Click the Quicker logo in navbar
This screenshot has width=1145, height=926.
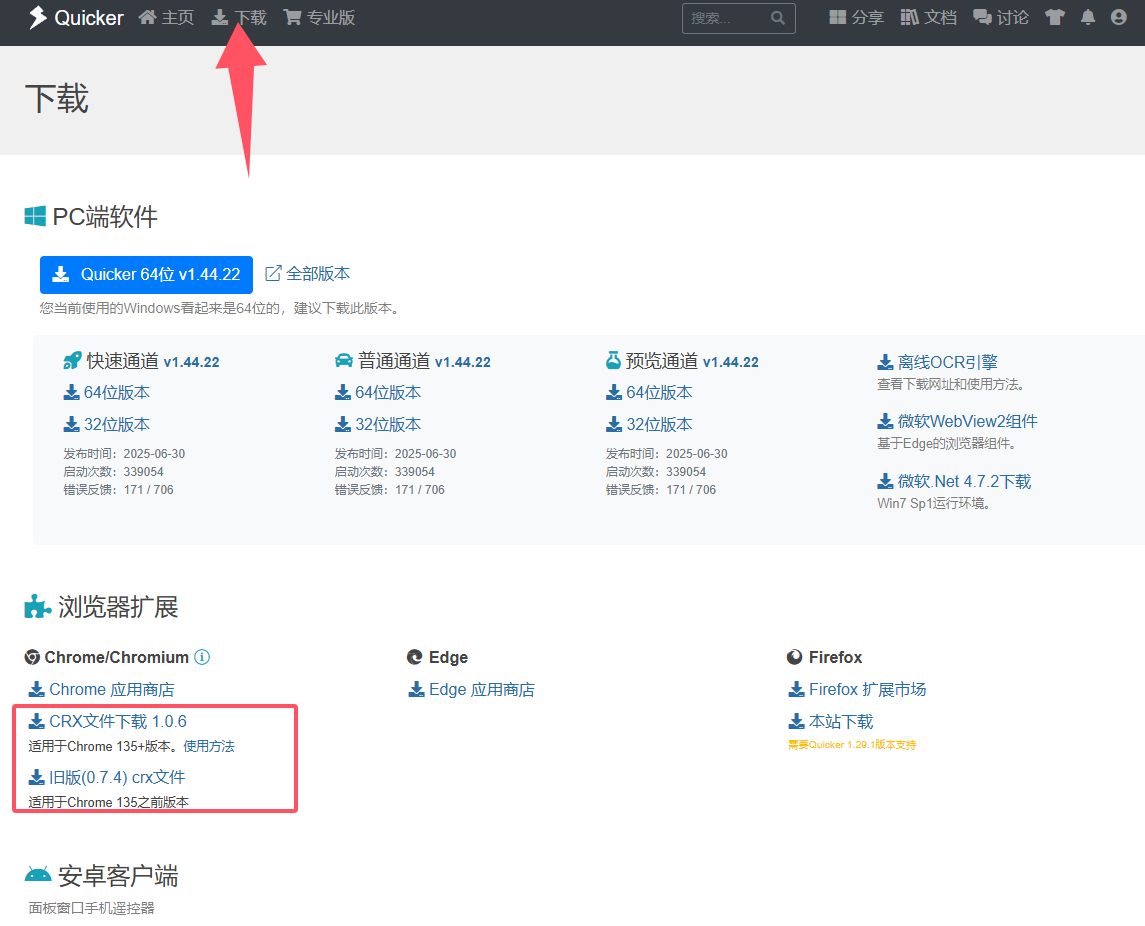click(76, 18)
